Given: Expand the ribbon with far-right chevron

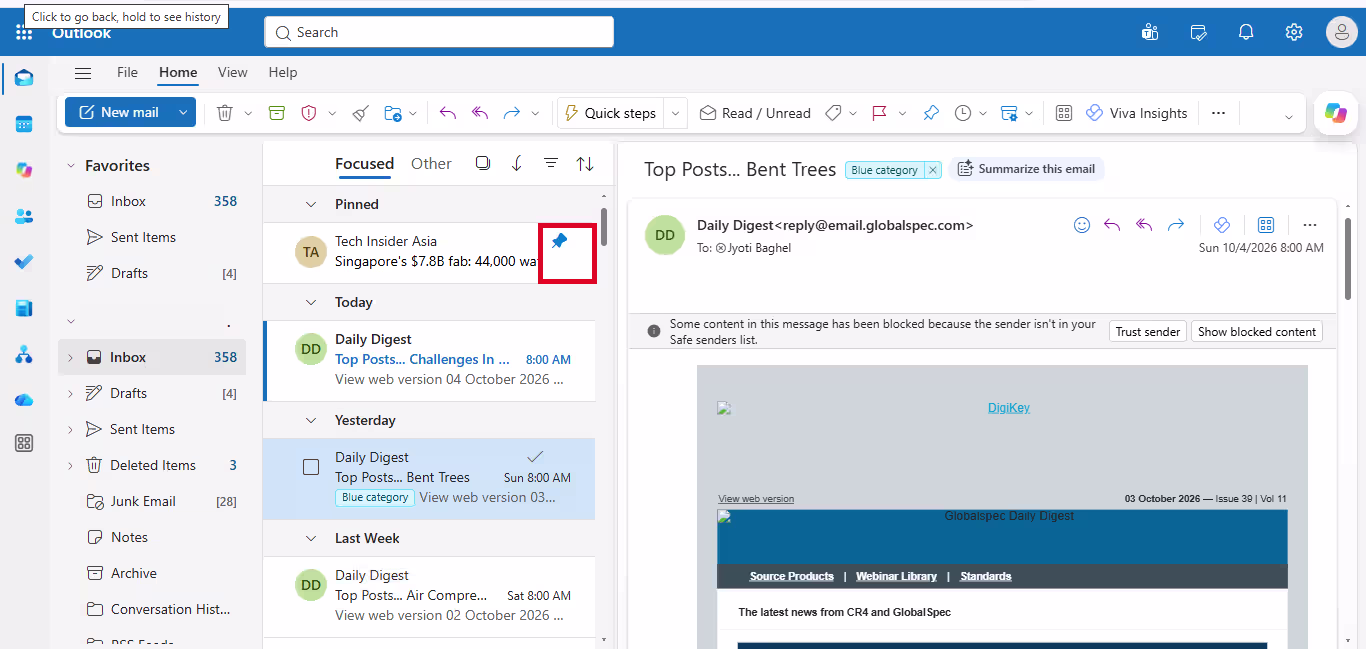Looking at the screenshot, I should tap(1288, 116).
